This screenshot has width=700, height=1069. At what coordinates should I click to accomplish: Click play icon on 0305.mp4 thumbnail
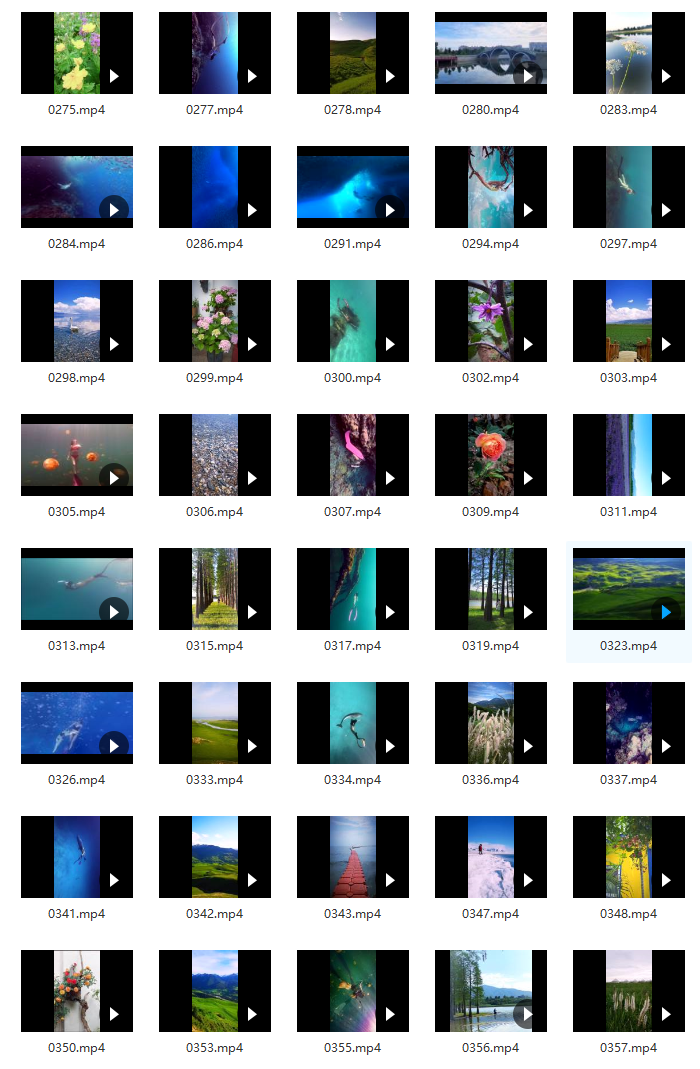pos(114,478)
